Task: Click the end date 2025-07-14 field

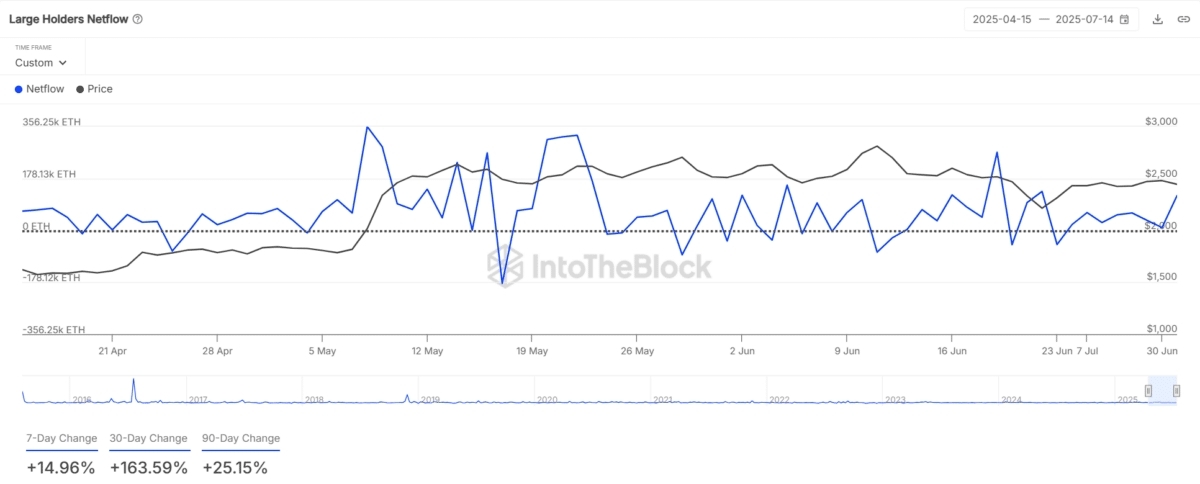Action: coord(1084,19)
